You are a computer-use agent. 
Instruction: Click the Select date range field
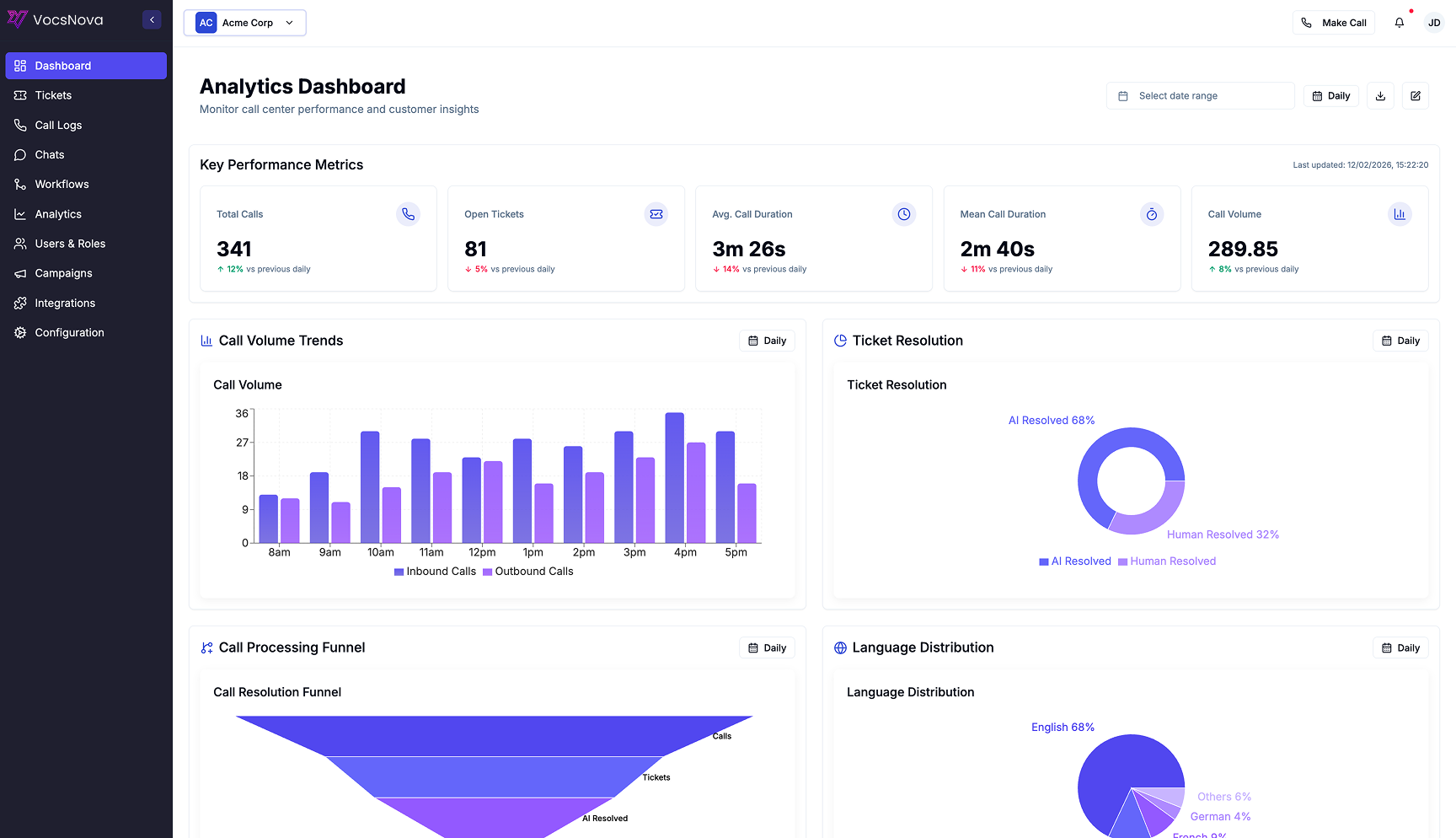tap(1200, 95)
